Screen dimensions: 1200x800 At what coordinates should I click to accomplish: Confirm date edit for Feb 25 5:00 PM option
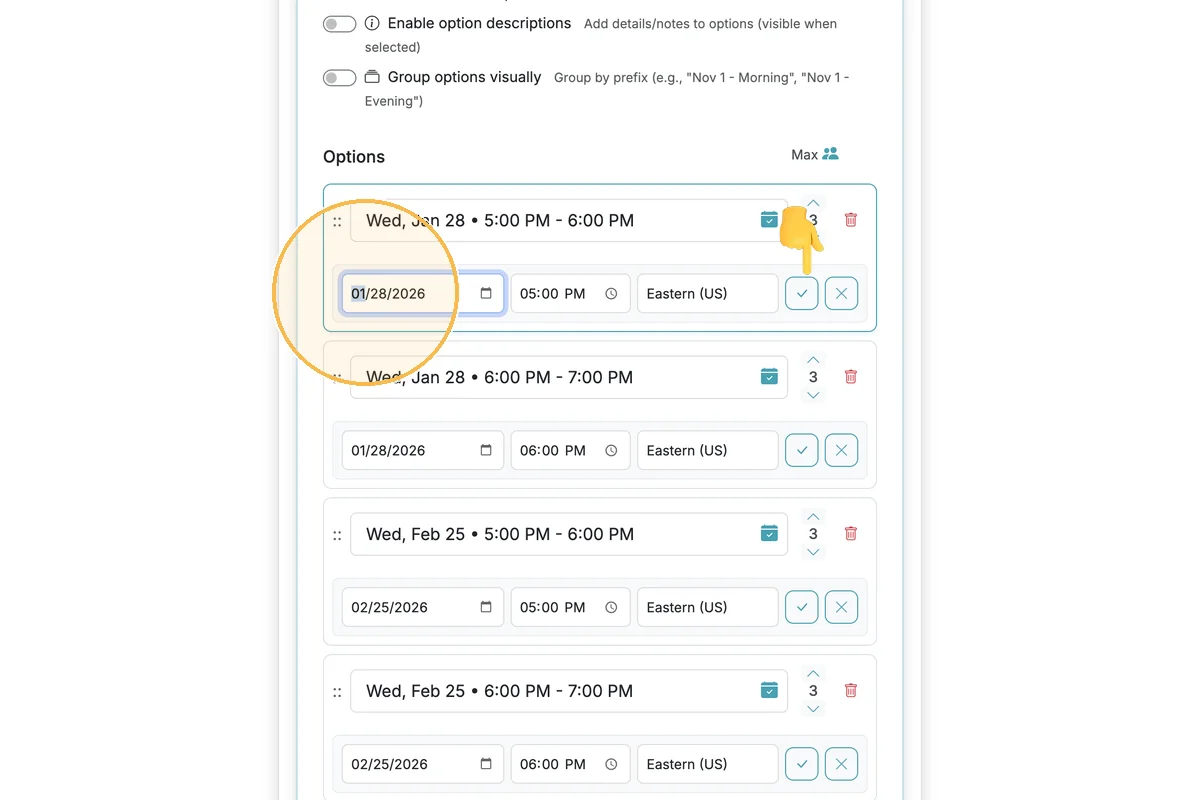[802, 608]
